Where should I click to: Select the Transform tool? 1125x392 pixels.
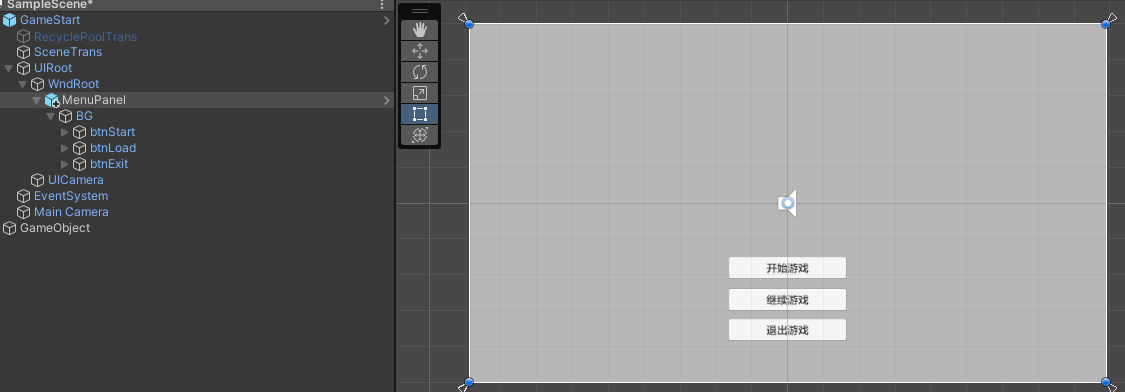click(x=420, y=135)
